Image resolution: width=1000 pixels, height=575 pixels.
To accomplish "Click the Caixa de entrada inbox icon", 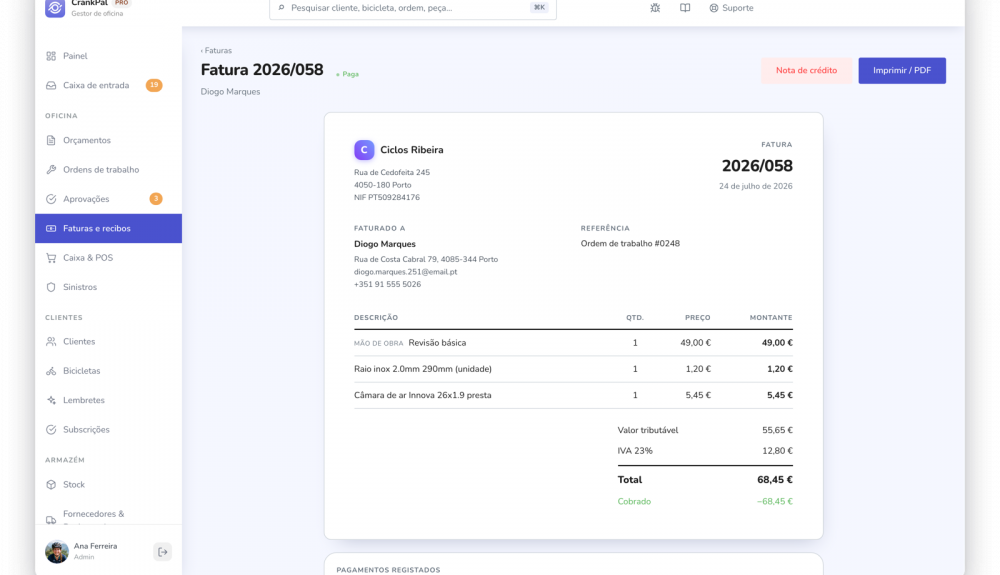I will tap(51, 85).
